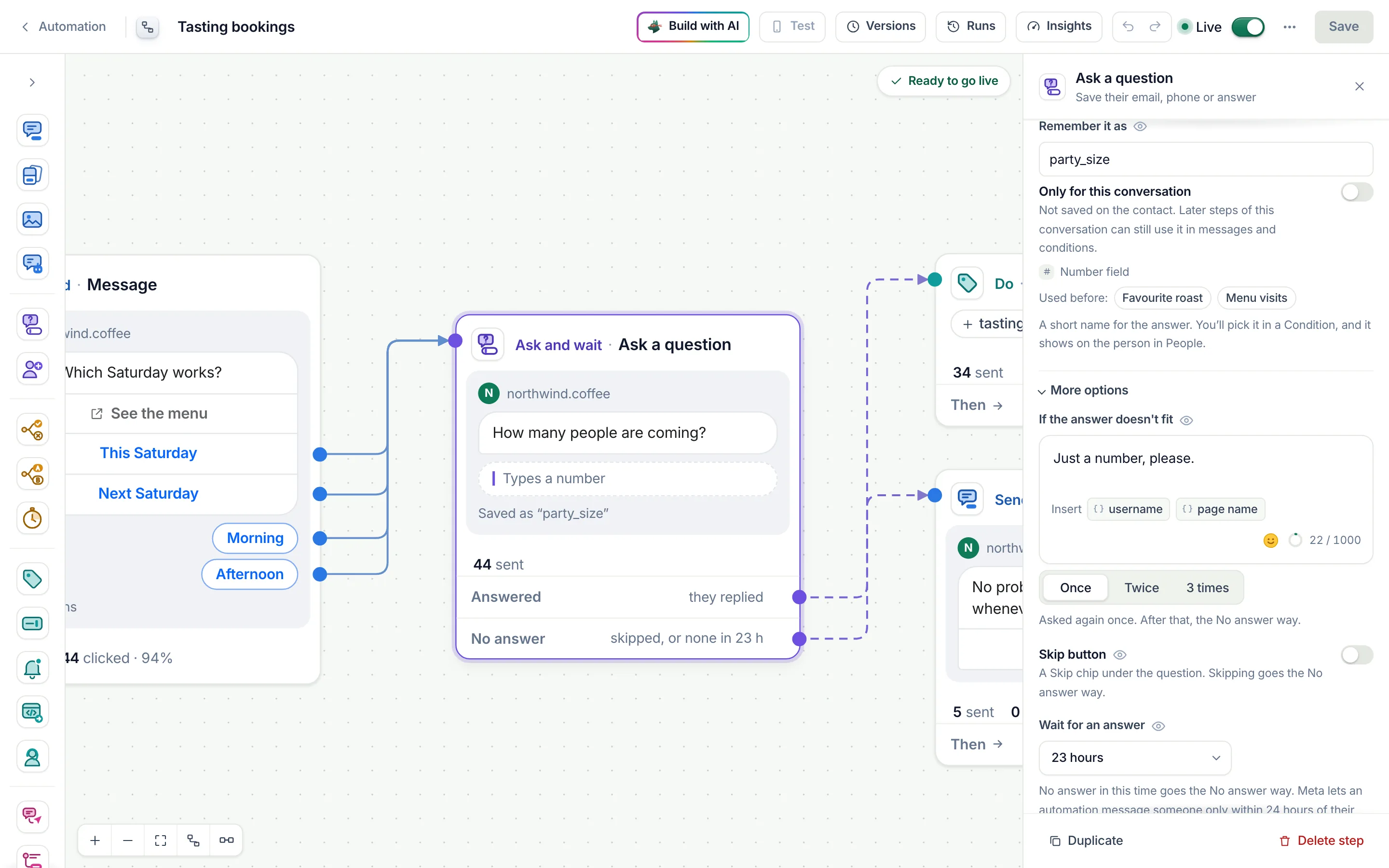Pick the Favourite roast suggestion chip
Image resolution: width=1389 pixels, height=868 pixels.
pyautogui.click(x=1162, y=298)
